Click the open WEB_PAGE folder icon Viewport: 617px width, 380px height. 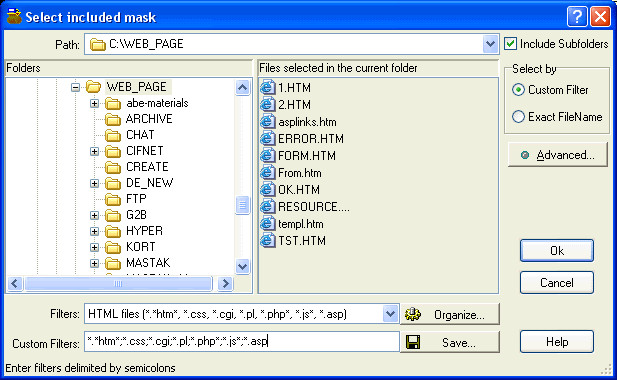click(x=94, y=87)
